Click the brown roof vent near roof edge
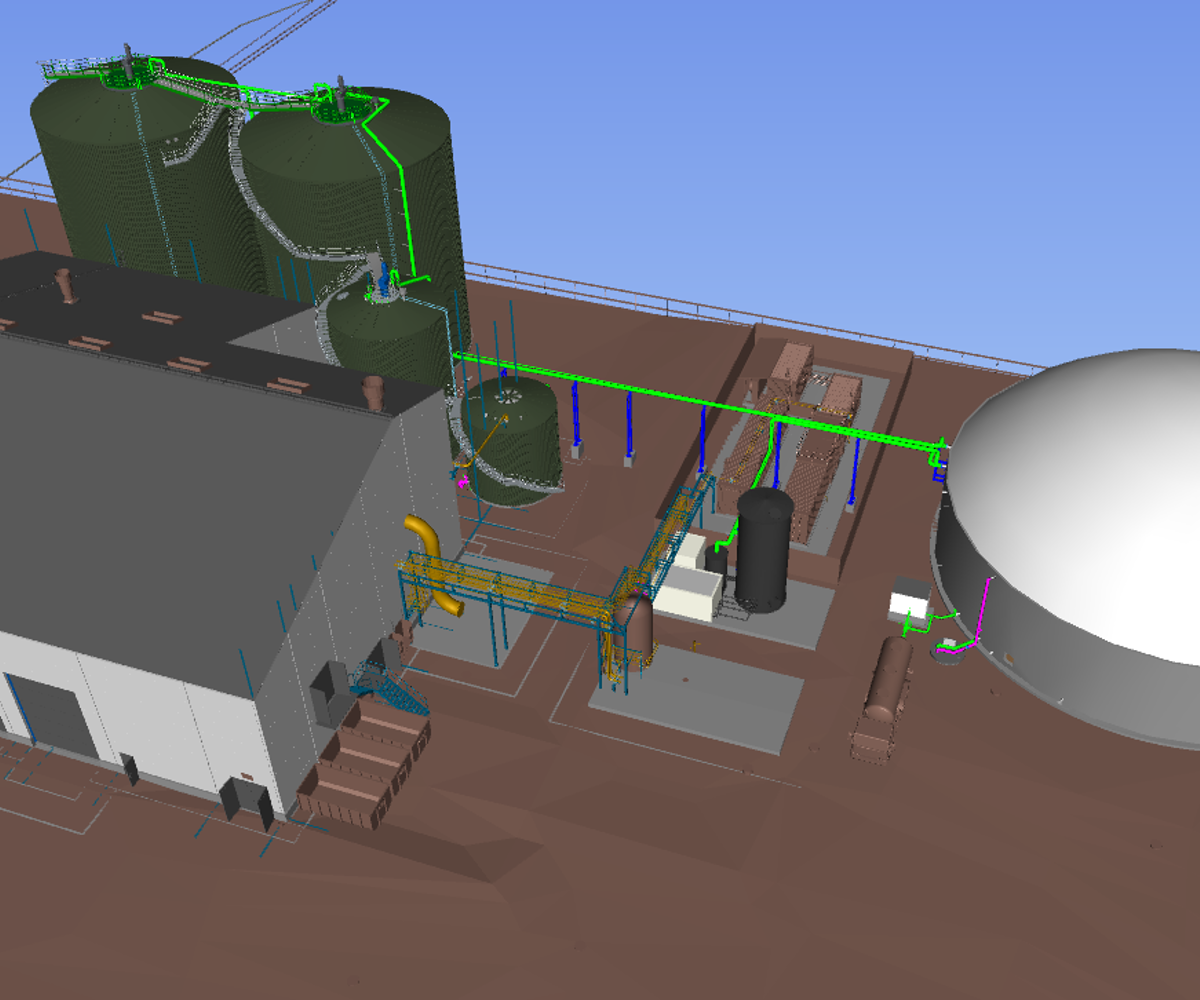1200x1000 pixels. click(x=374, y=392)
